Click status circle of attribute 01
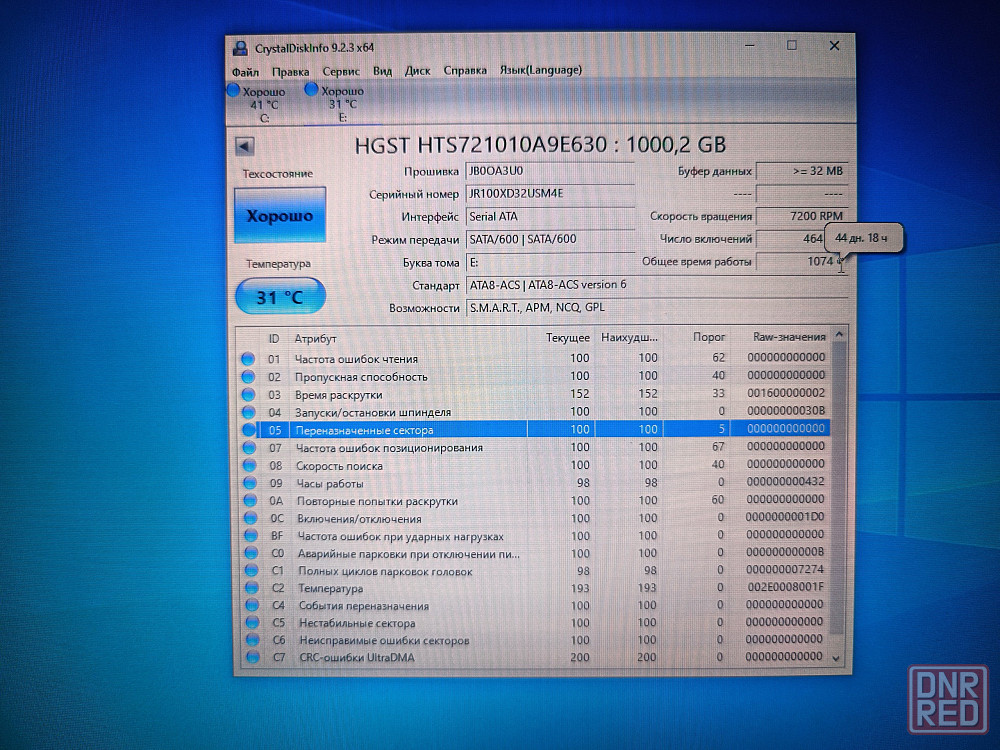The height and width of the screenshot is (750, 1000). click(x=248, y=359)
